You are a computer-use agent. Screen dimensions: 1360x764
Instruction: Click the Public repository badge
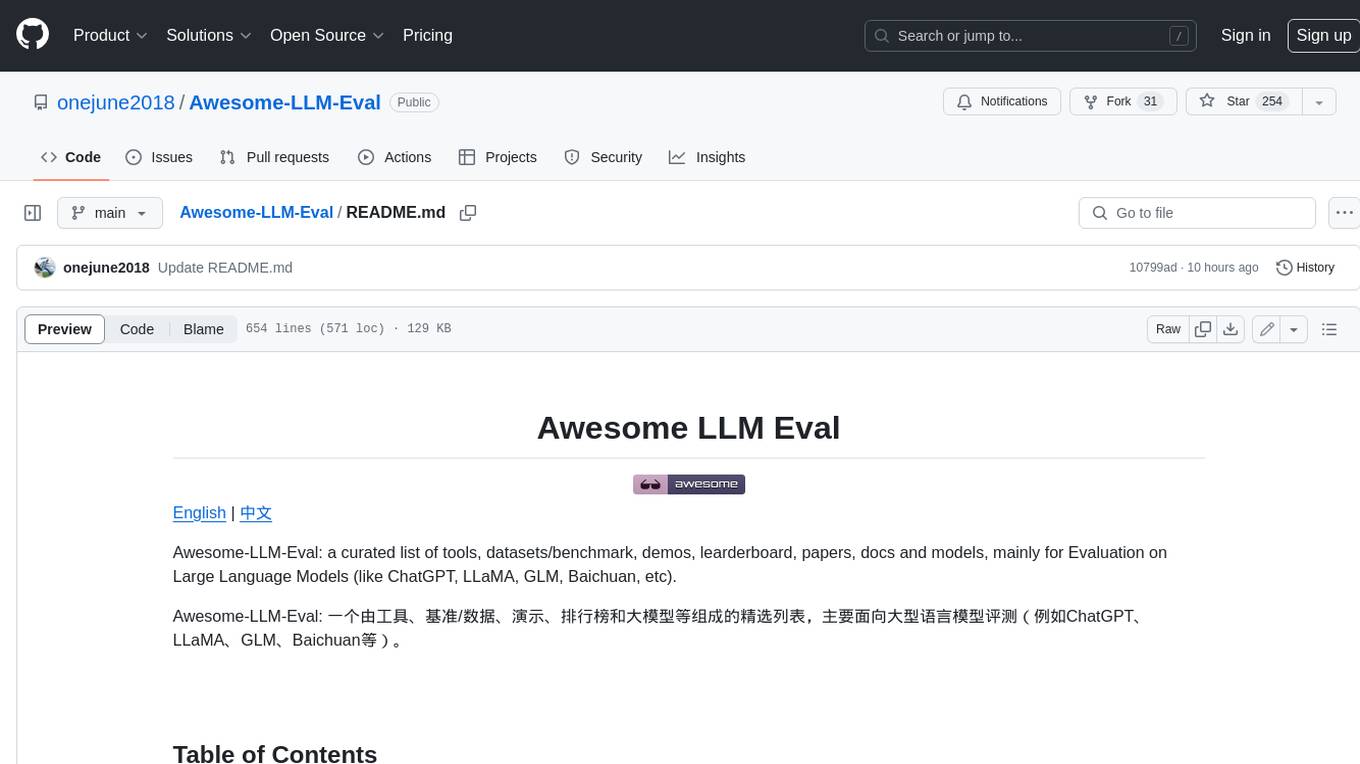click(x=414, y=102)
